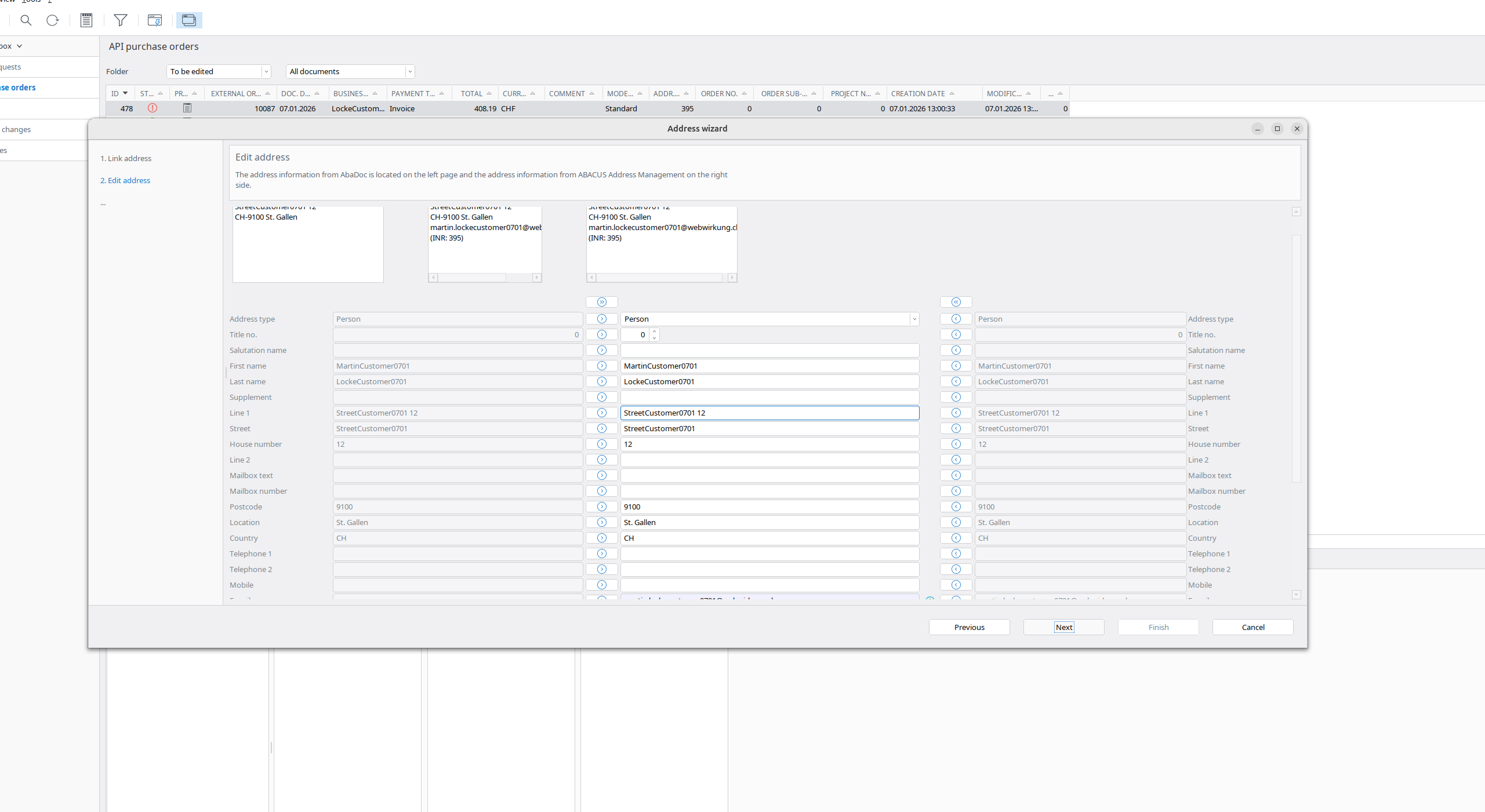Viewport: 1485px width, 812px height.
Task: Select the magnifier search icon in the toolbar
Action: [x=26, y=20]
